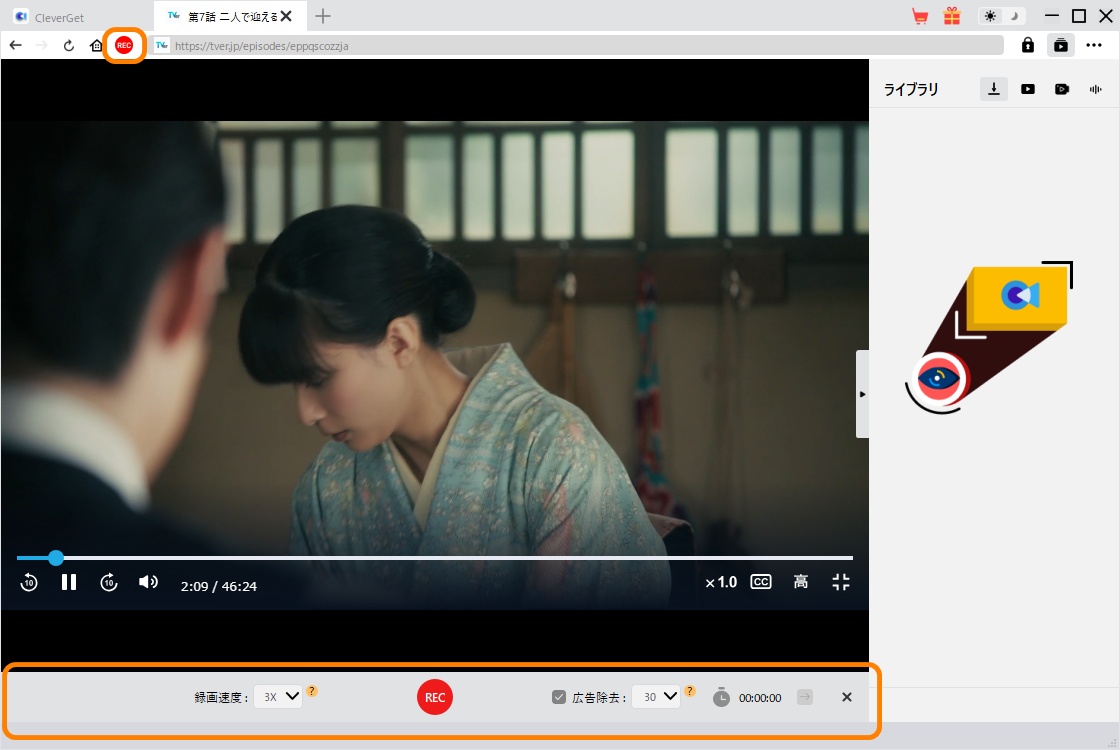Viewport: 1120px width, 750px height.
Task: Pause the video playback
Action: tap(69, 582)
